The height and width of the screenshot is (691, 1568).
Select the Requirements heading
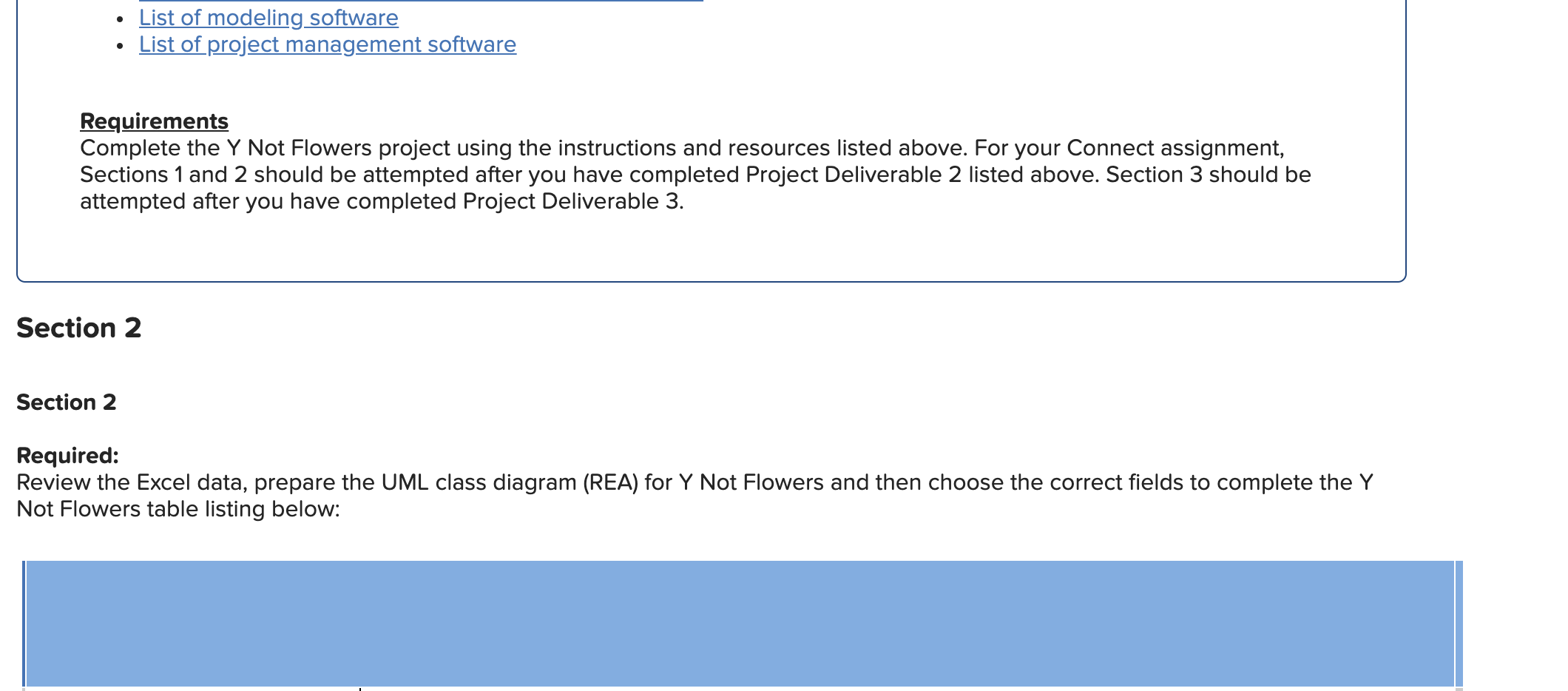(154, 121)
